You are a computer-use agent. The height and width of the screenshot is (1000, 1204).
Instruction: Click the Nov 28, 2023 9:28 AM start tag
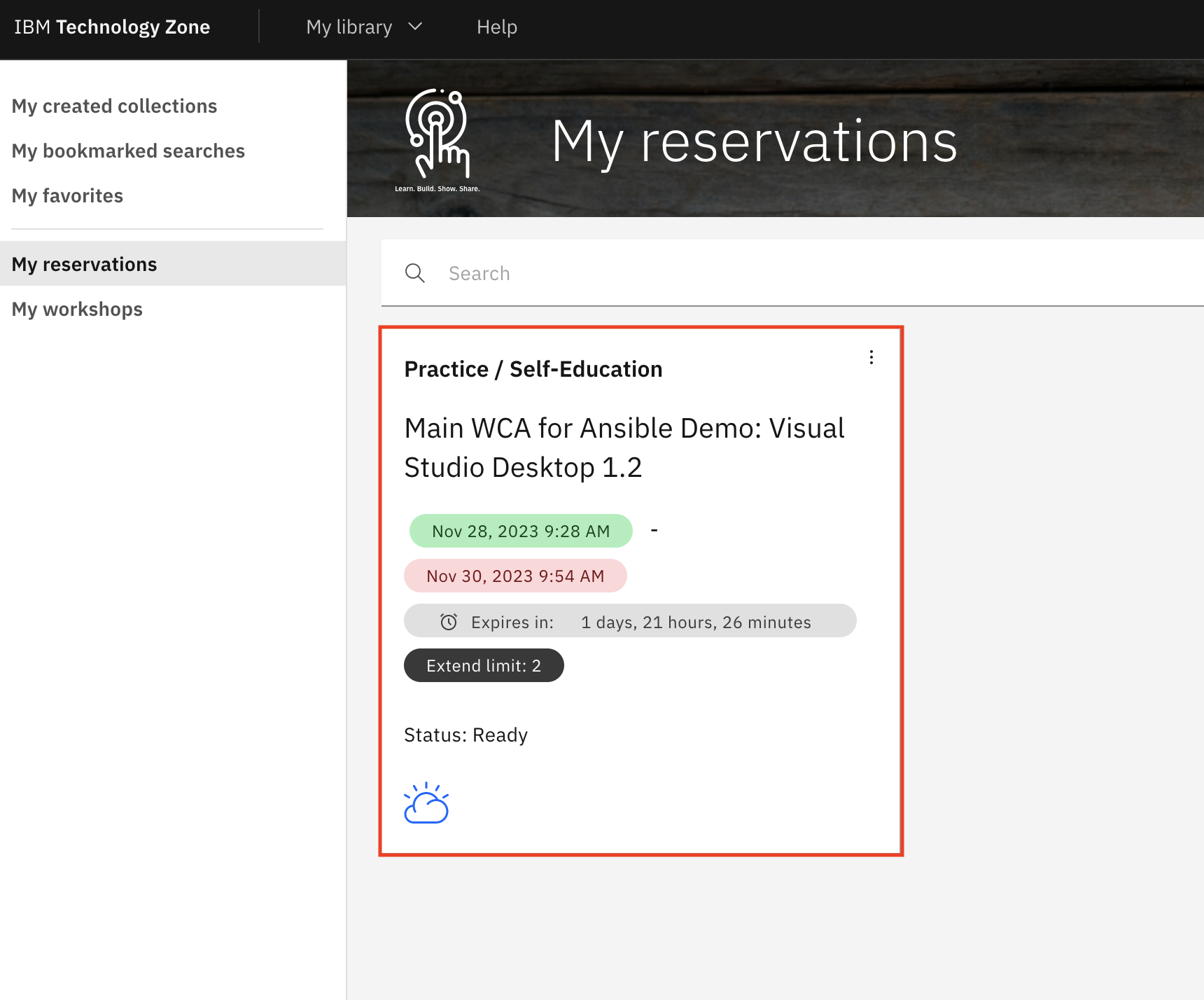(521, 531)
